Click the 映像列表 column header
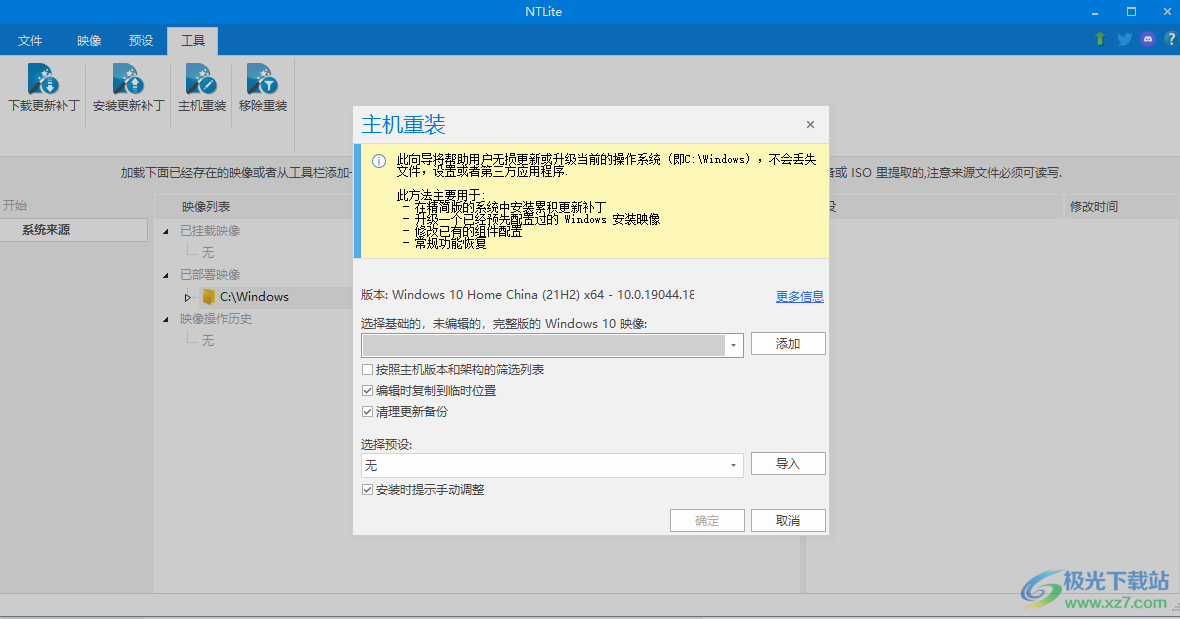Screen dimensions: 1180x619 pyautogui.click(x=206, y=206)
